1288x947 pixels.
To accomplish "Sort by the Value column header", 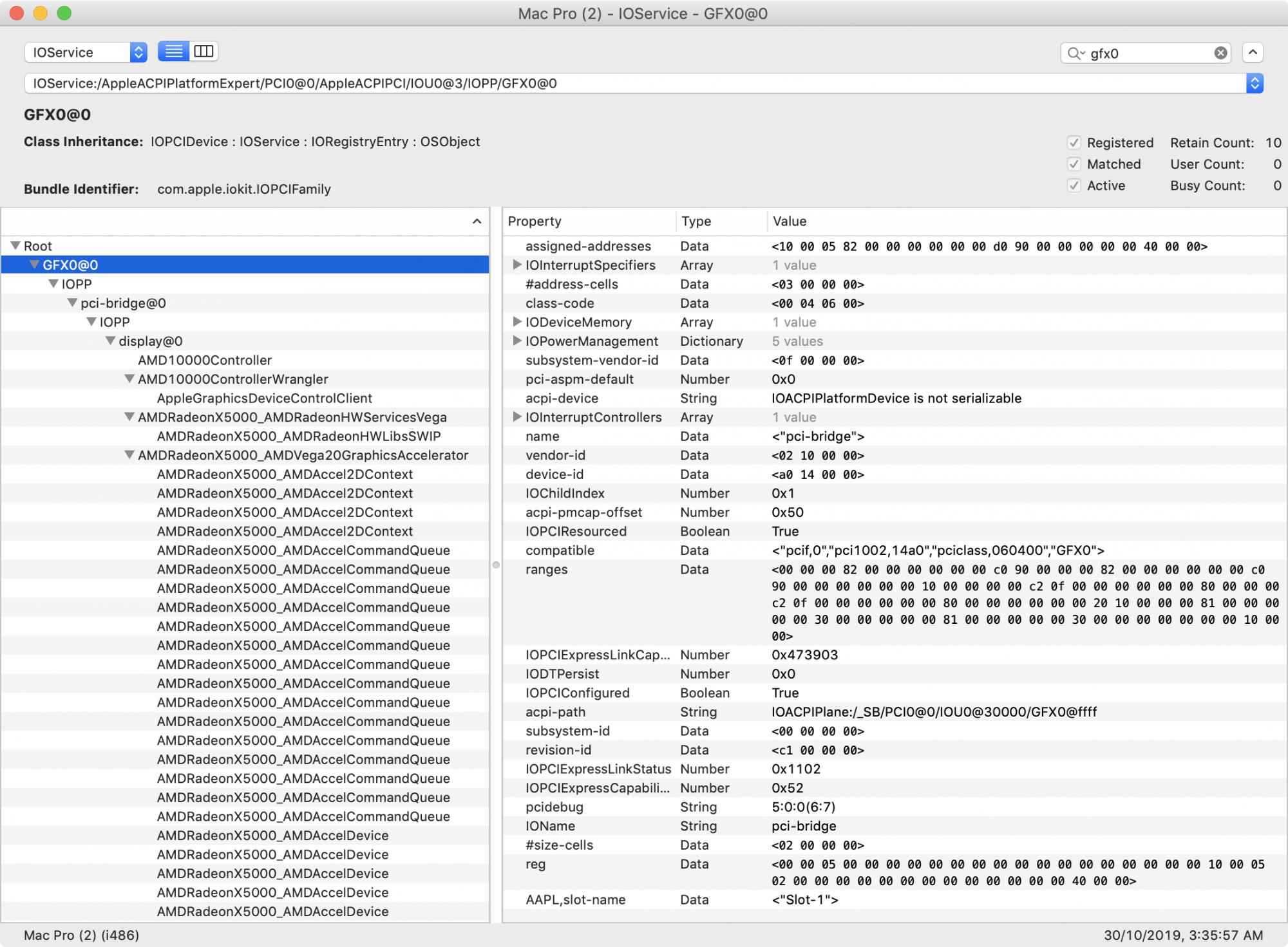I will [1027, 221].
